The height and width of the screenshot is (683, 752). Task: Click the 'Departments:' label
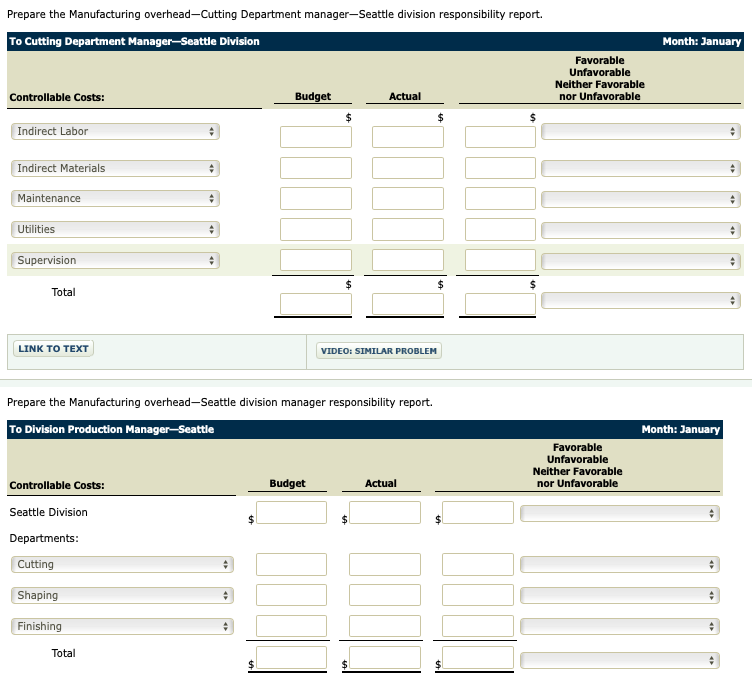click(x=44, y=539)
